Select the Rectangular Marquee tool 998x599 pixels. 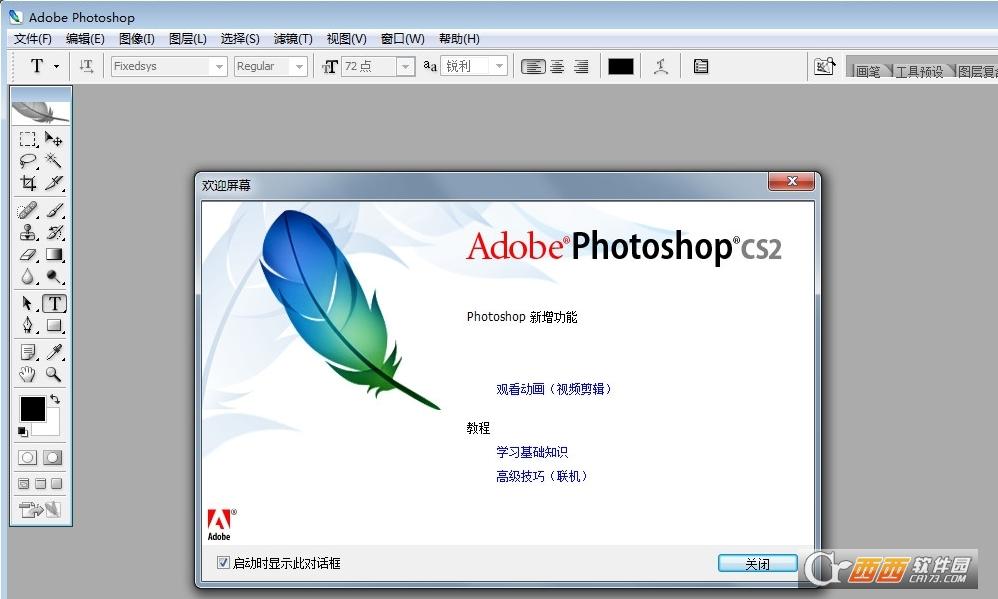click(x=27, y=139)
